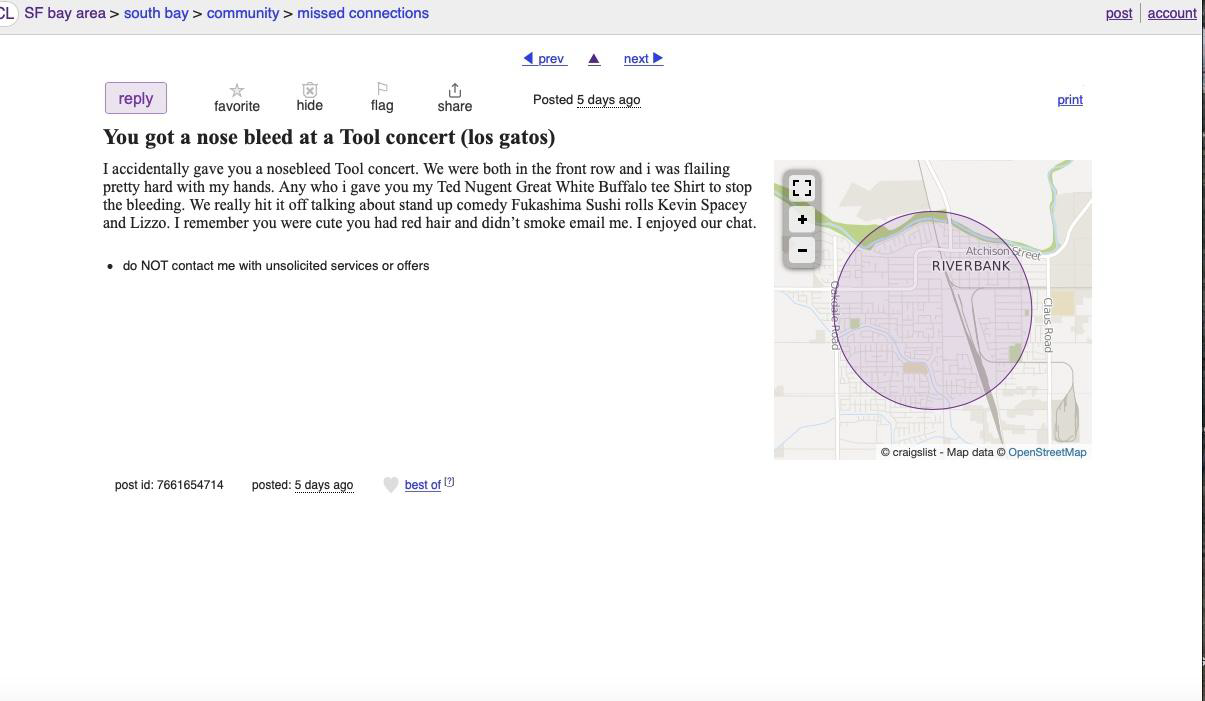Open the OpenStreetMap attribution link

click(x=1047, y=452)
